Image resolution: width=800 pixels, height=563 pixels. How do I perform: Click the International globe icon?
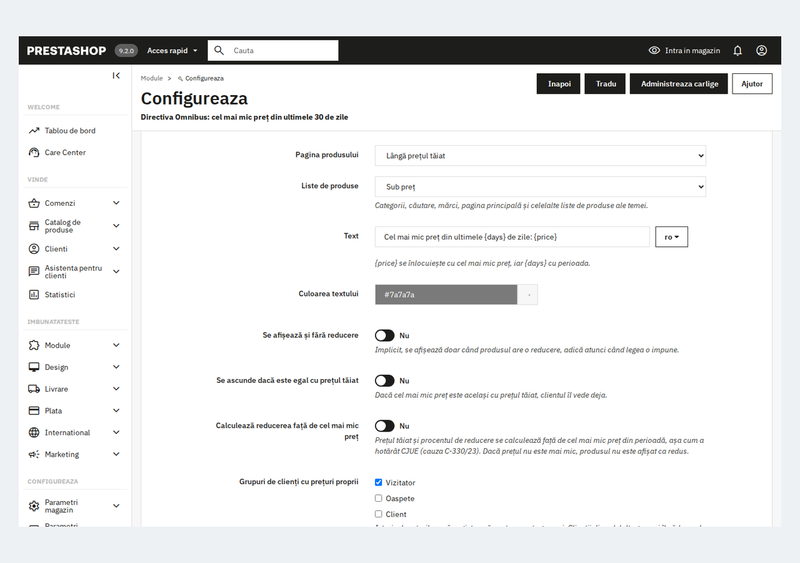pos(34,432)
